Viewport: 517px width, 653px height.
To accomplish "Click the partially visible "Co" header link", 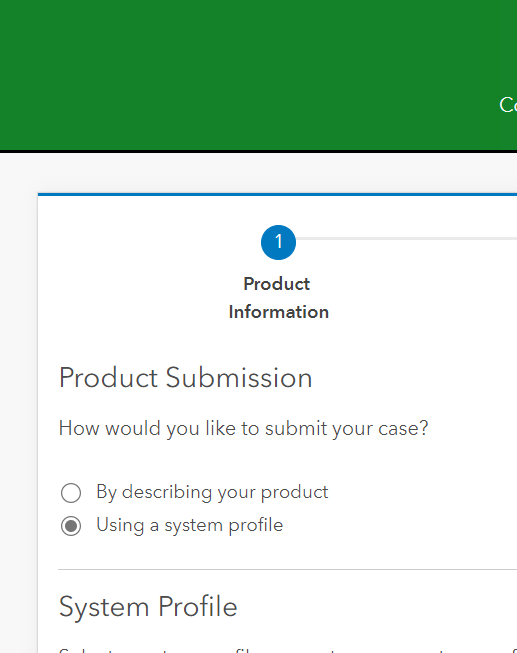I will (508, 105).
